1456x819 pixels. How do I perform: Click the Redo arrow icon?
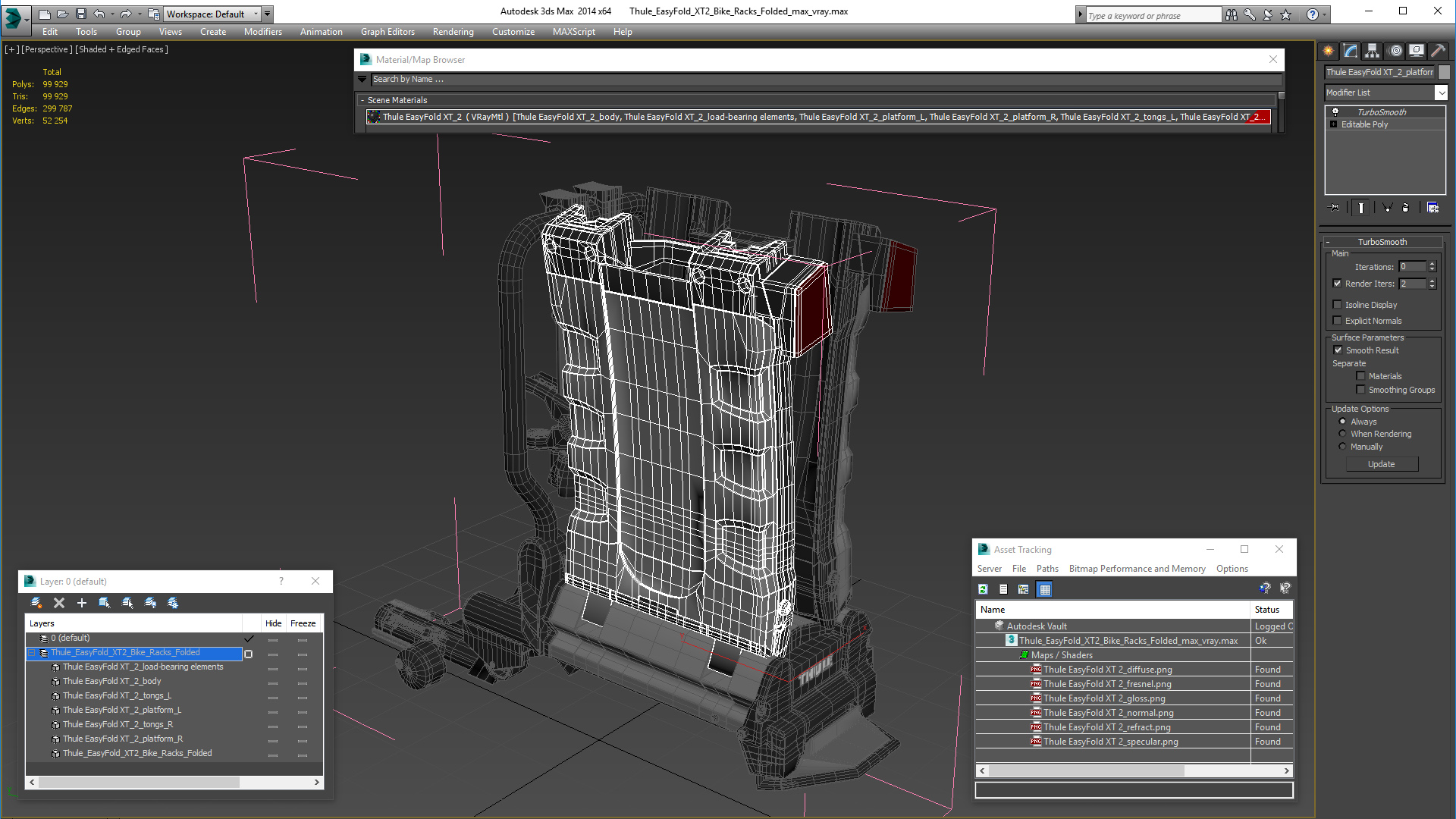(x=126, y=14)
